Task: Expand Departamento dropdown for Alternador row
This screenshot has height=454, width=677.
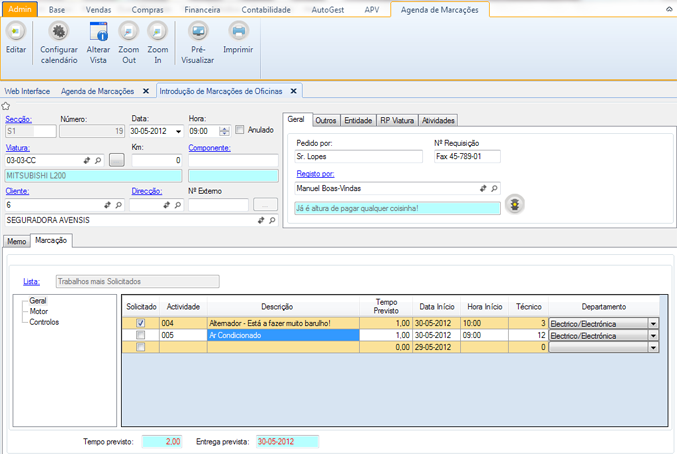Action: coord(653,323)
